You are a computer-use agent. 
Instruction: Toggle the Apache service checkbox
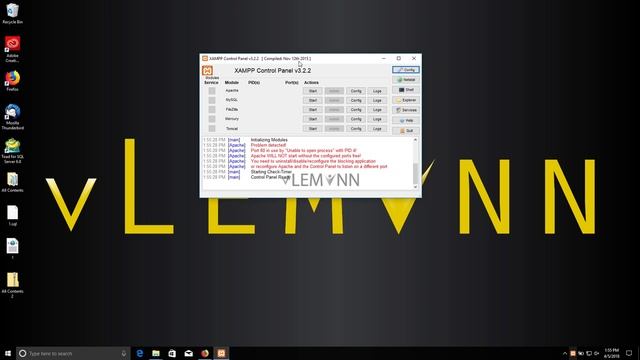tap(212, 91)
